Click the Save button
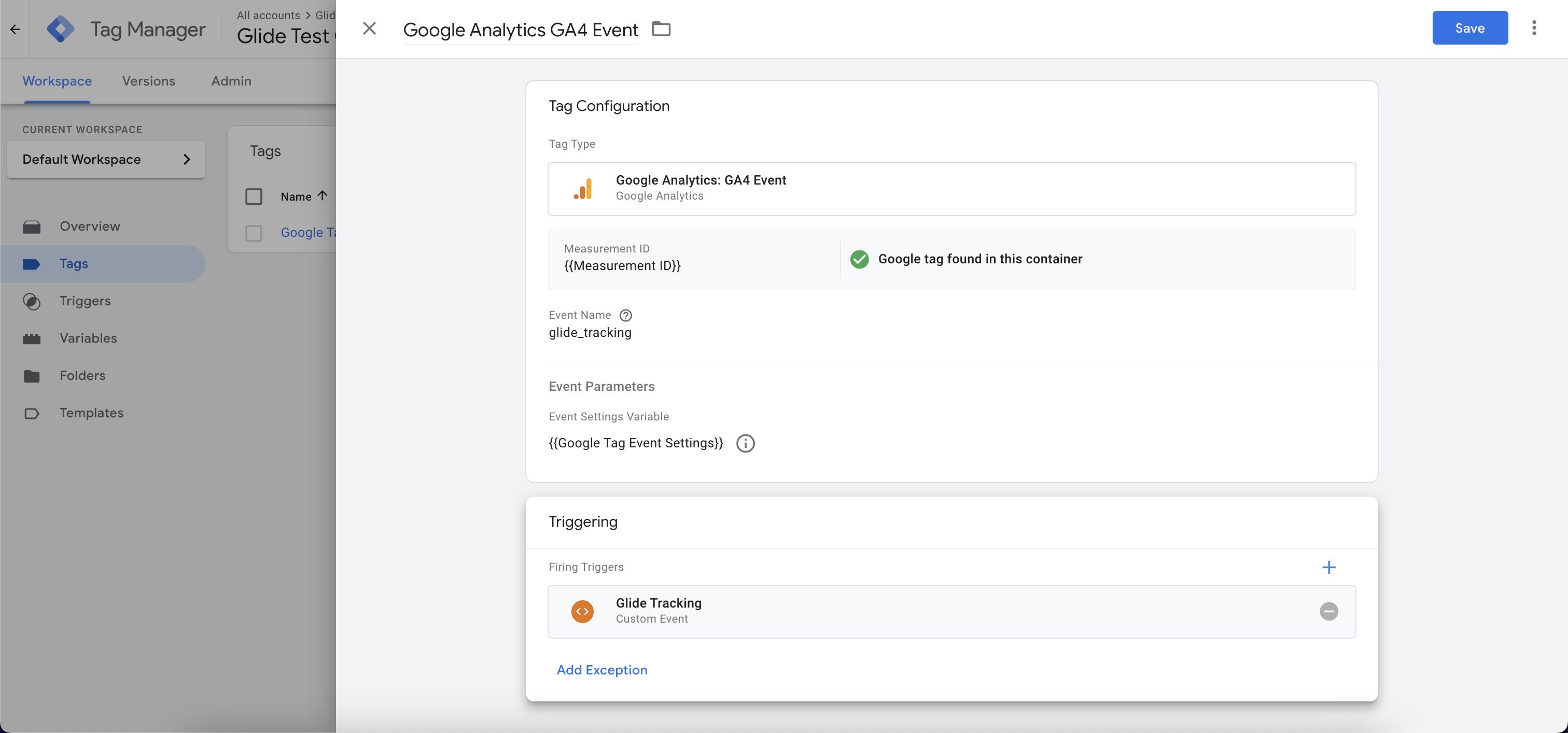This screenshot has width=1568, height=733. coord(1469,28)
